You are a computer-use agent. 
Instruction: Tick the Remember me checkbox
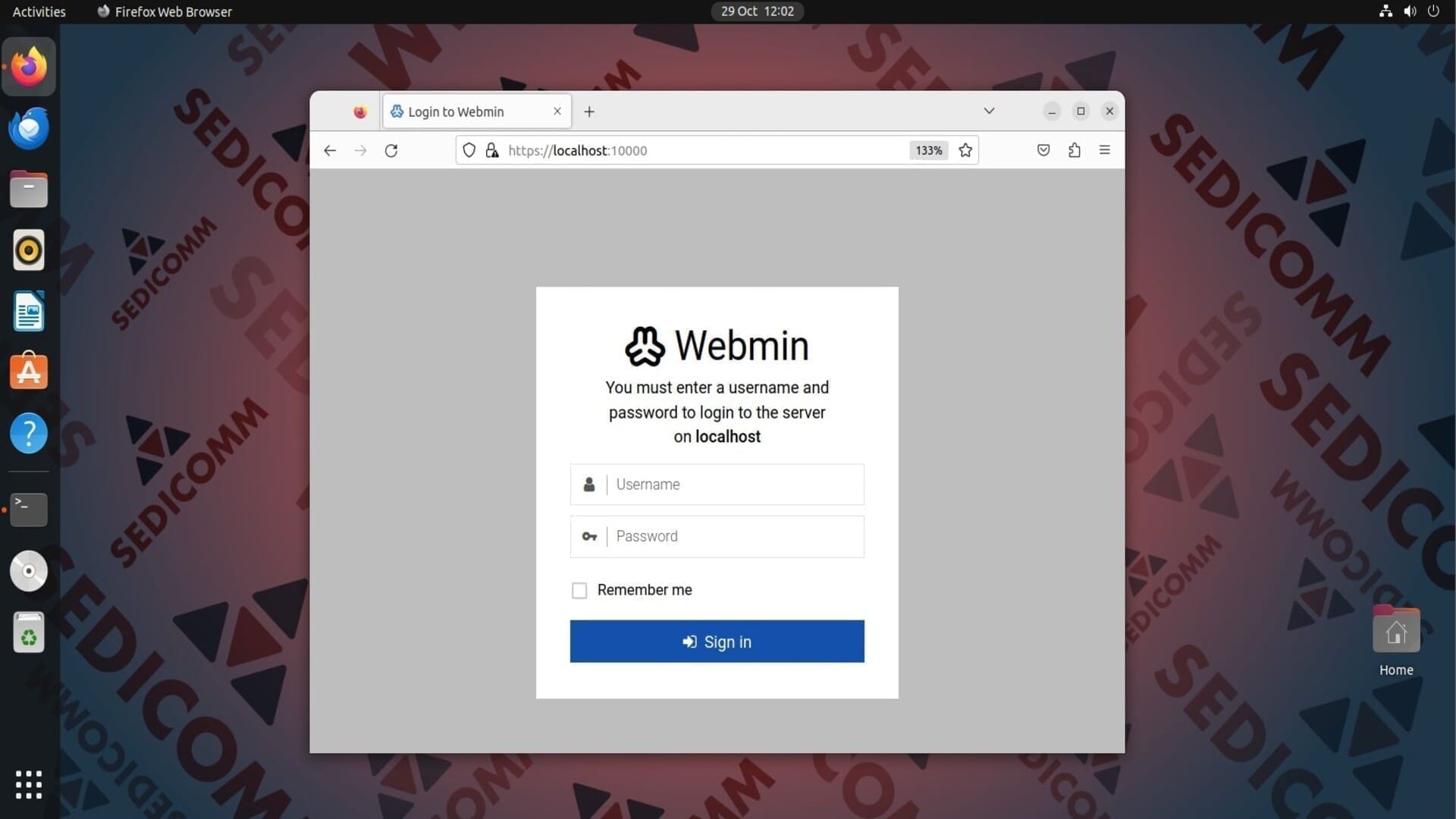tap(579, 590)
